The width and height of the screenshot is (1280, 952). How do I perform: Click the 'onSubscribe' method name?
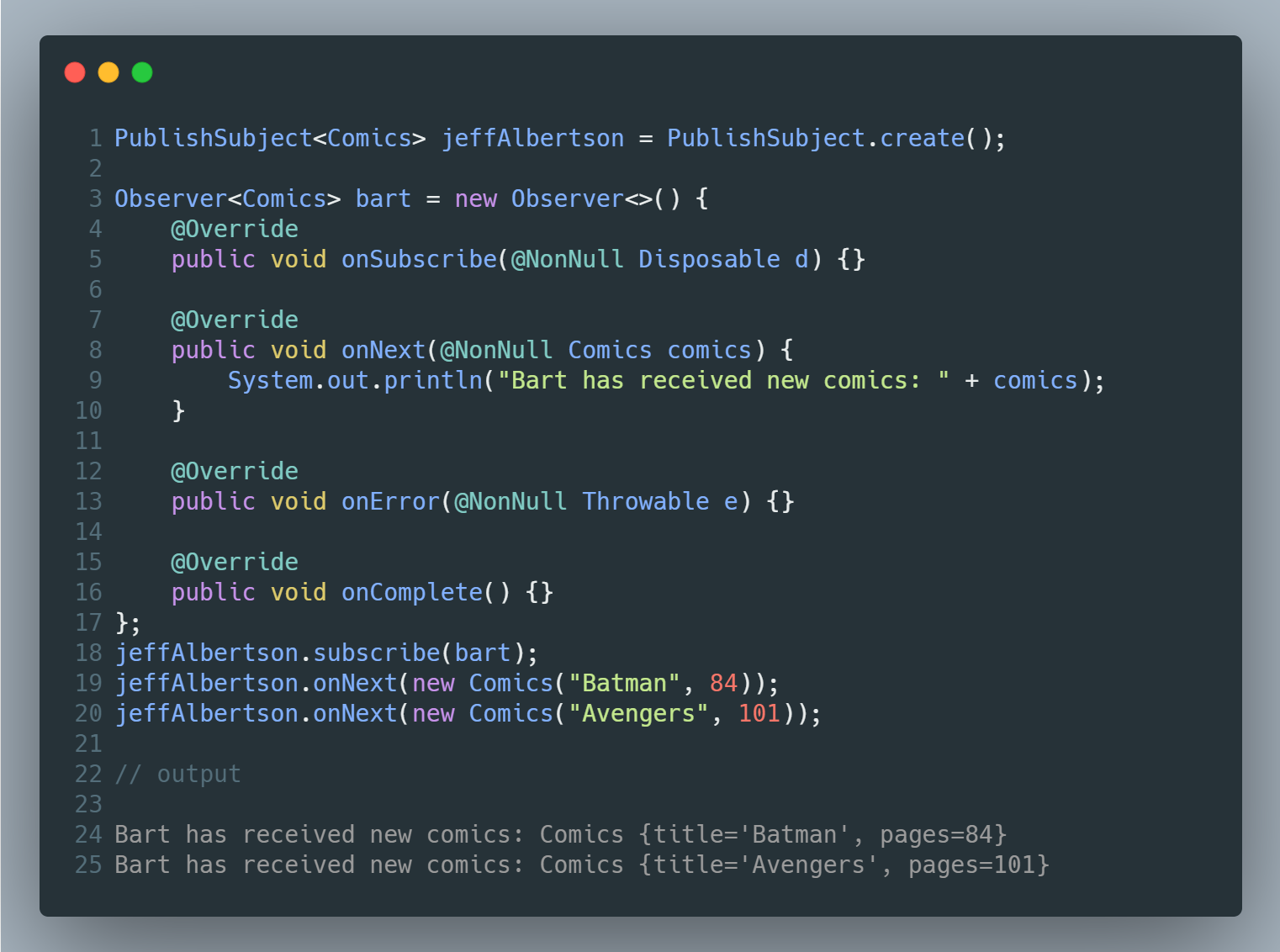click(x=419, y=259)
